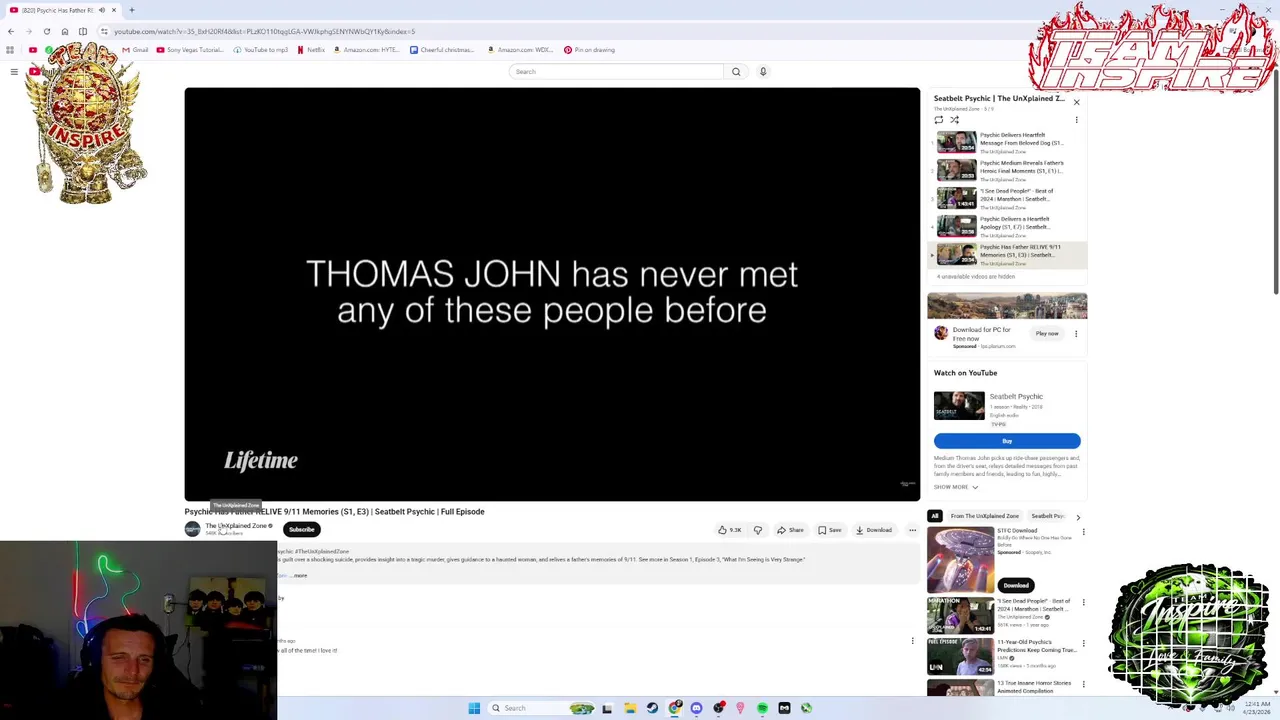Image resolution: width=1280 pixels, height=720 pixels.
Task: Click the STFC Download ad button
Action: pos(1015,585)
